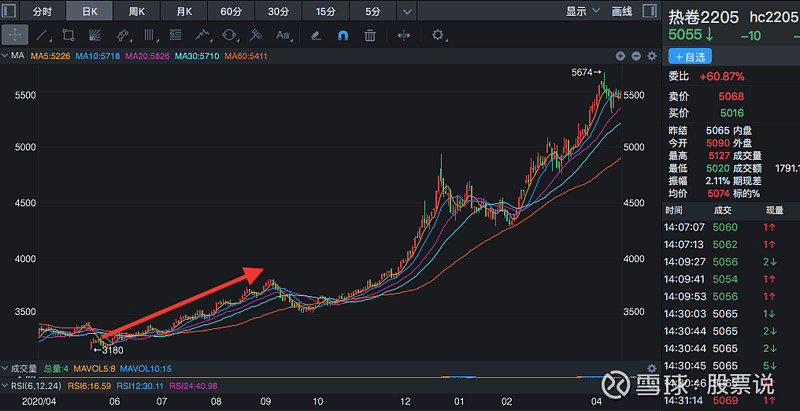Open the 显示 dropdown menu
Viewport: 800px width, 411px height.
[583, 11]
